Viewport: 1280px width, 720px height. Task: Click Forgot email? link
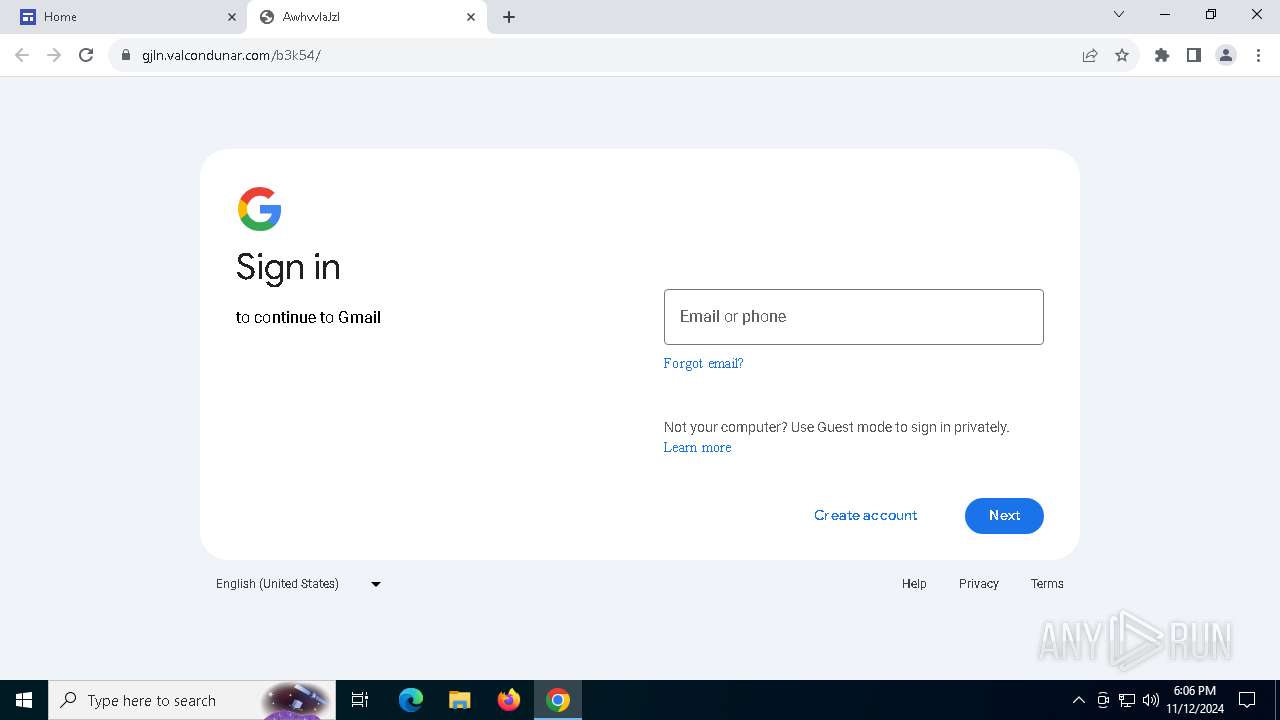point(703,363)
